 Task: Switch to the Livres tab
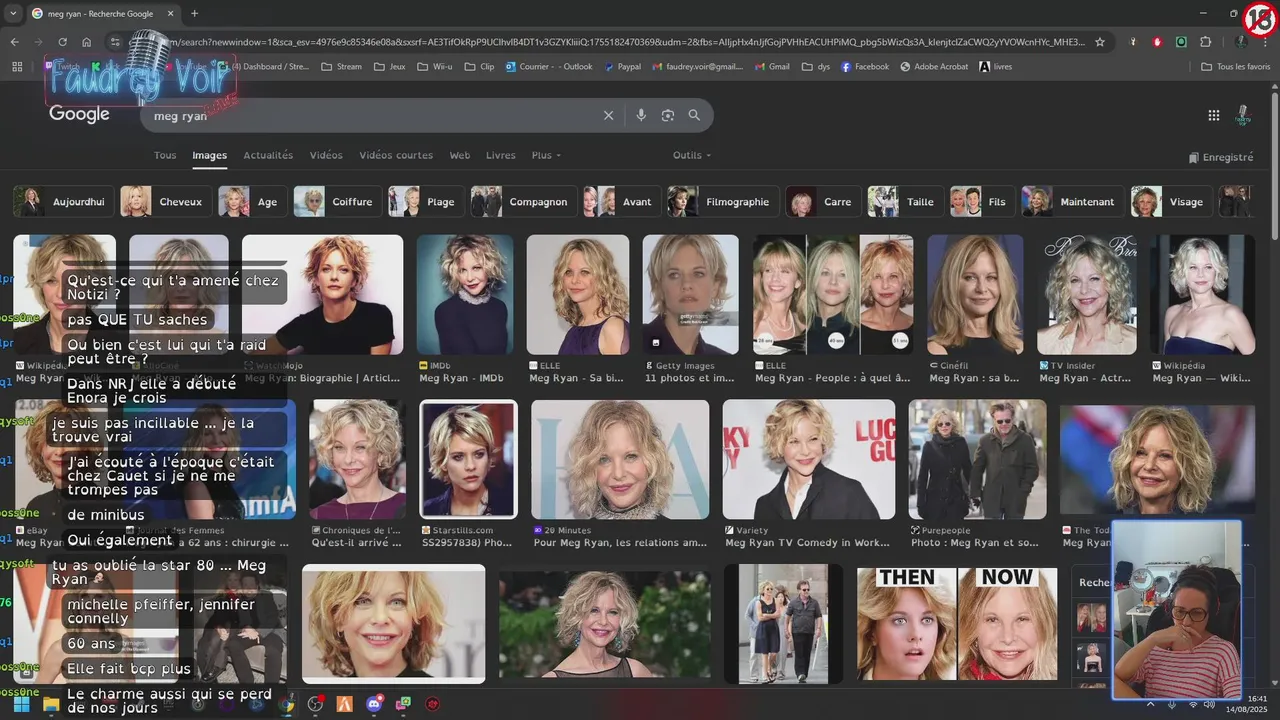[501, 155]
